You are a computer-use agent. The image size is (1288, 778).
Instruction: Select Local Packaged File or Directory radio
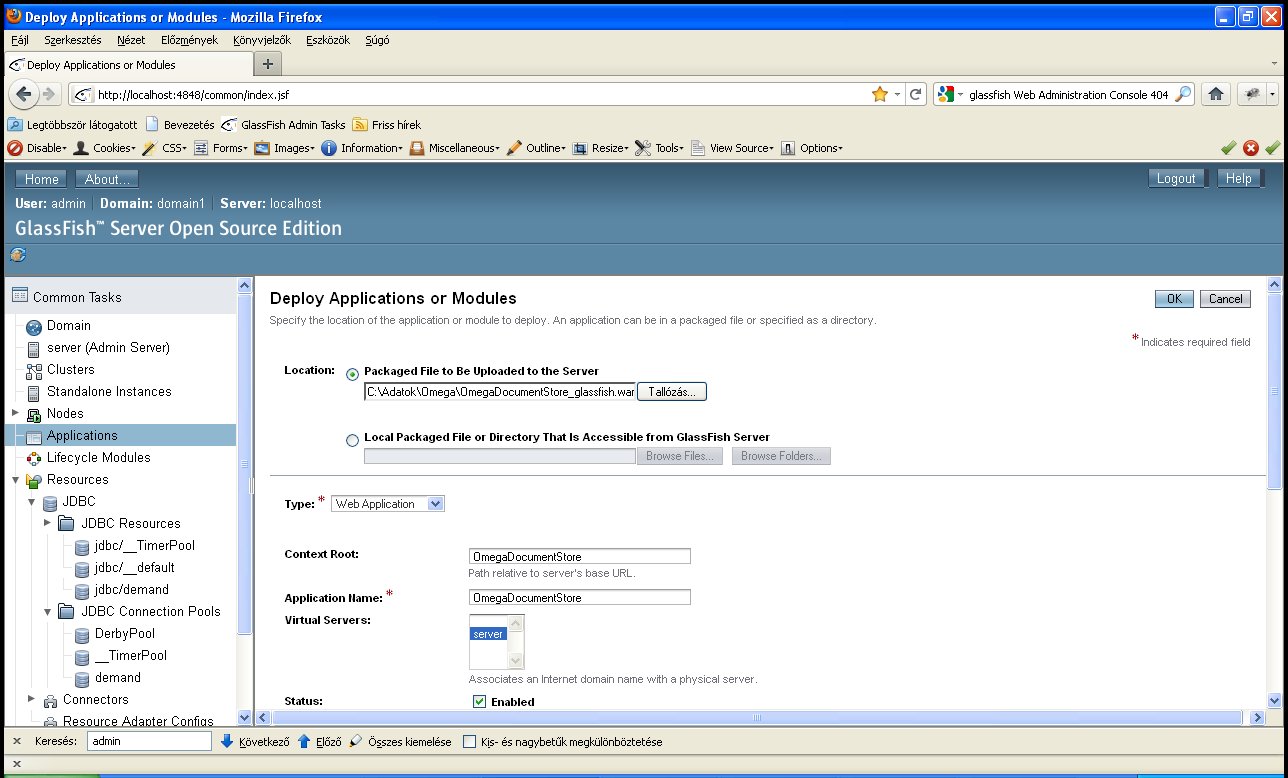352,440
